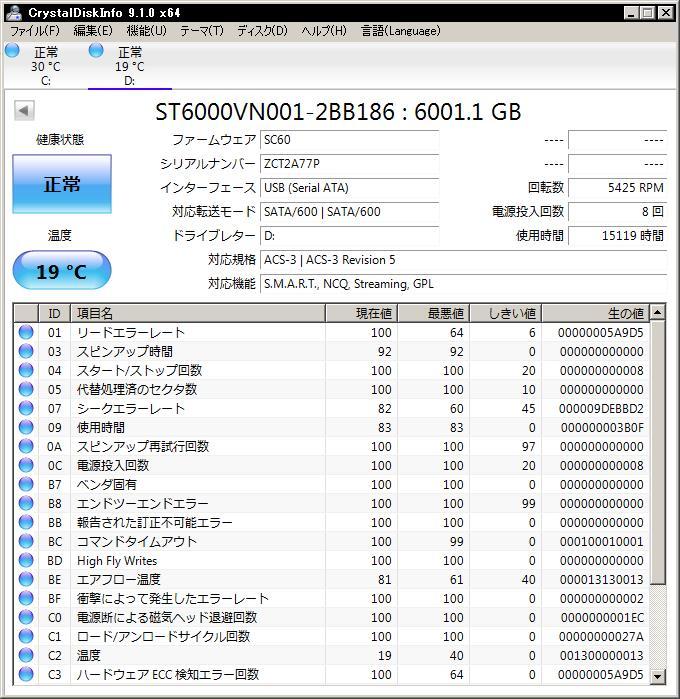Click raw value 000009DEBBD2 in row 07

tap(601, 408)
